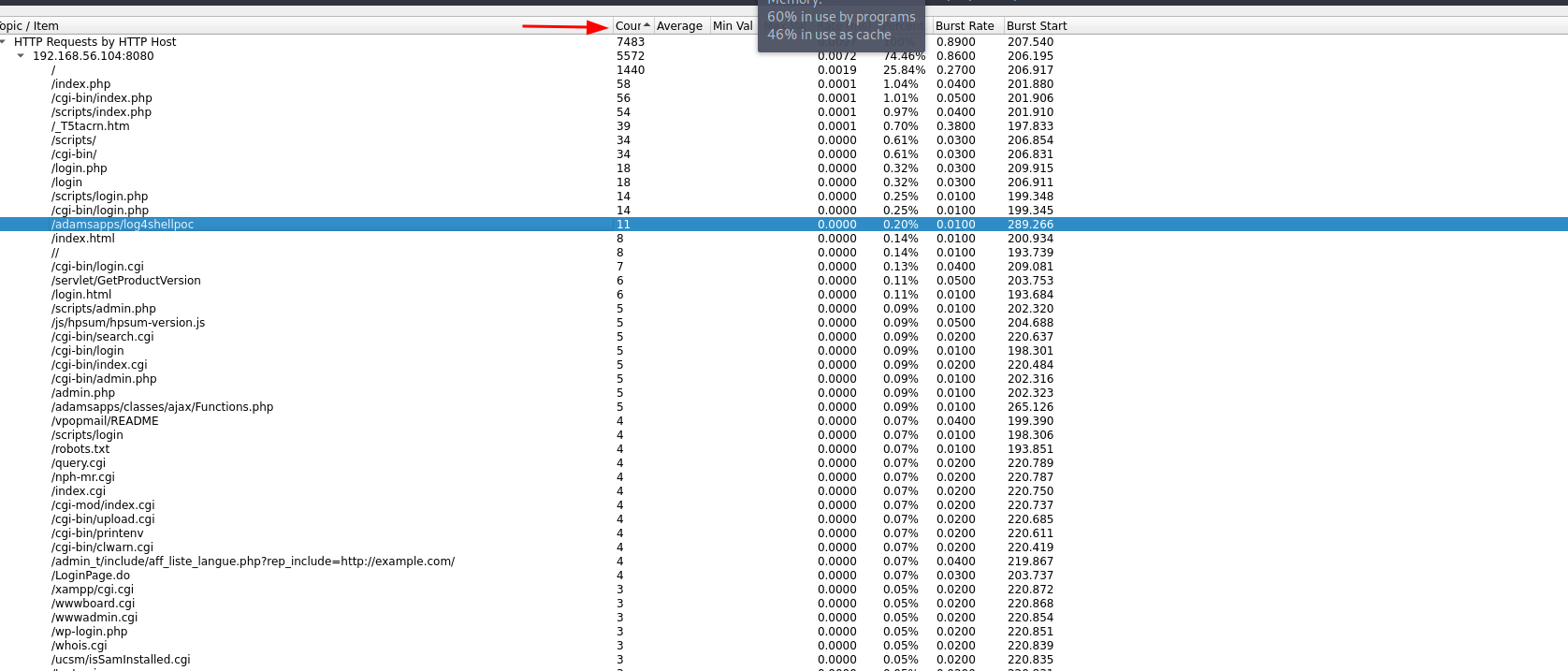Viewport: 1568px width, 671px height.
Task: Select the /adamsapps/classes/ajax/Functions.php entry
Action: tap(162, 407)
